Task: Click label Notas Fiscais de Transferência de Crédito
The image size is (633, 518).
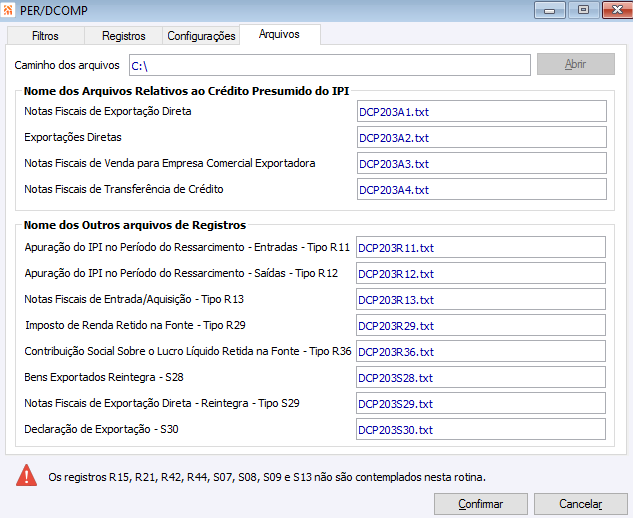Action: 124,189
